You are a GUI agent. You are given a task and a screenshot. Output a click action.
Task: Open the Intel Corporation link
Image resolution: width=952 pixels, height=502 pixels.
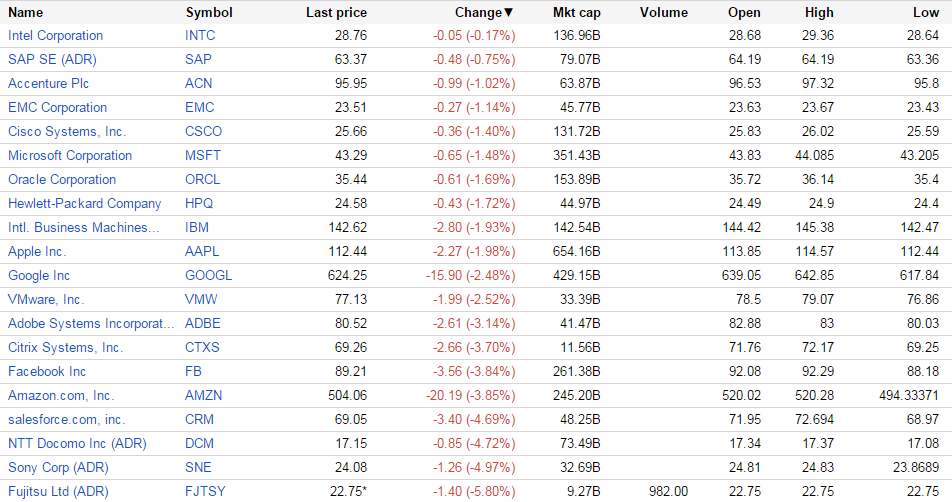(x=55, y=36)
